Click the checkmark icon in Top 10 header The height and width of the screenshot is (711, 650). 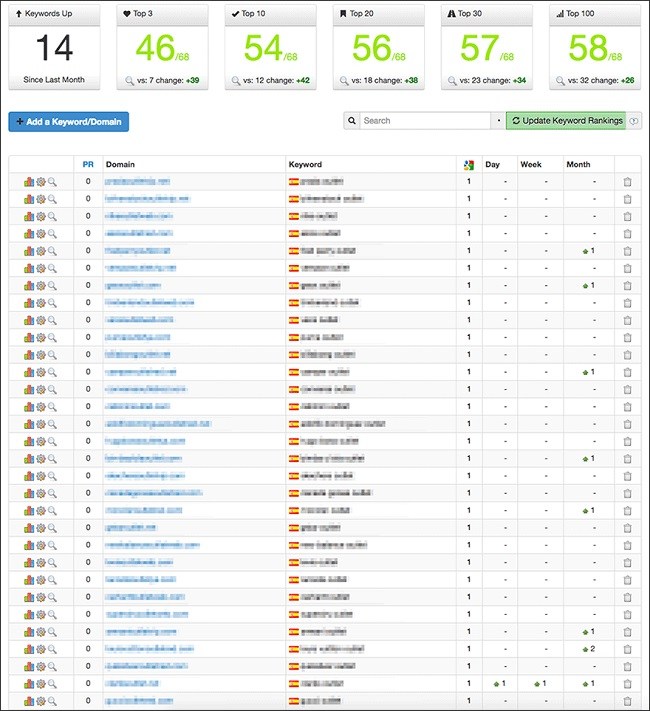point(235,14)
